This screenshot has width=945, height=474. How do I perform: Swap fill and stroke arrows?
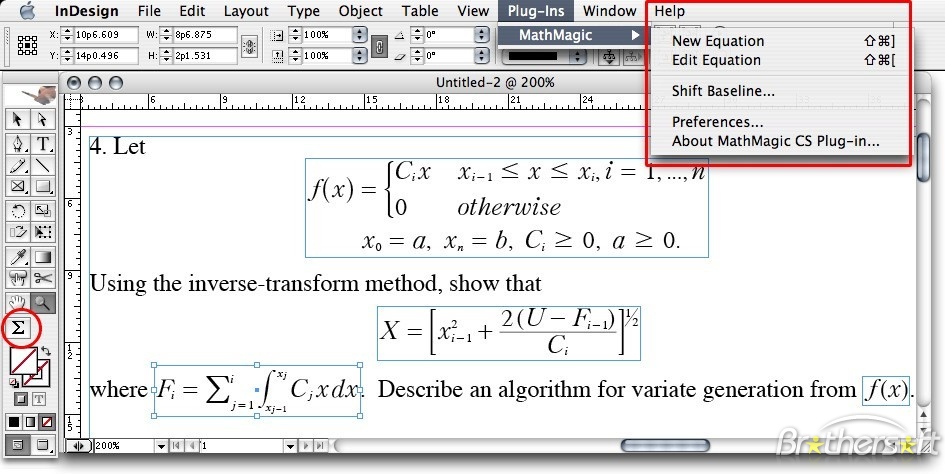pyautogui.click(x=46, y=352)
